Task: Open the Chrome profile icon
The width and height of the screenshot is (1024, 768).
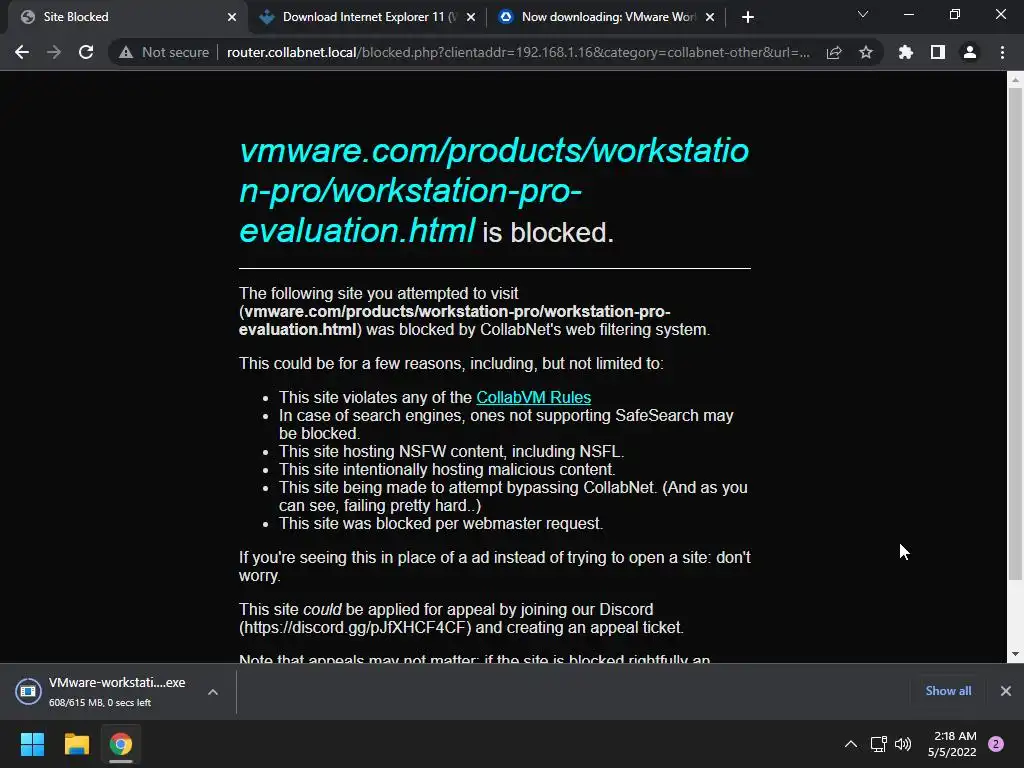Action: click(x=970, y=52)
